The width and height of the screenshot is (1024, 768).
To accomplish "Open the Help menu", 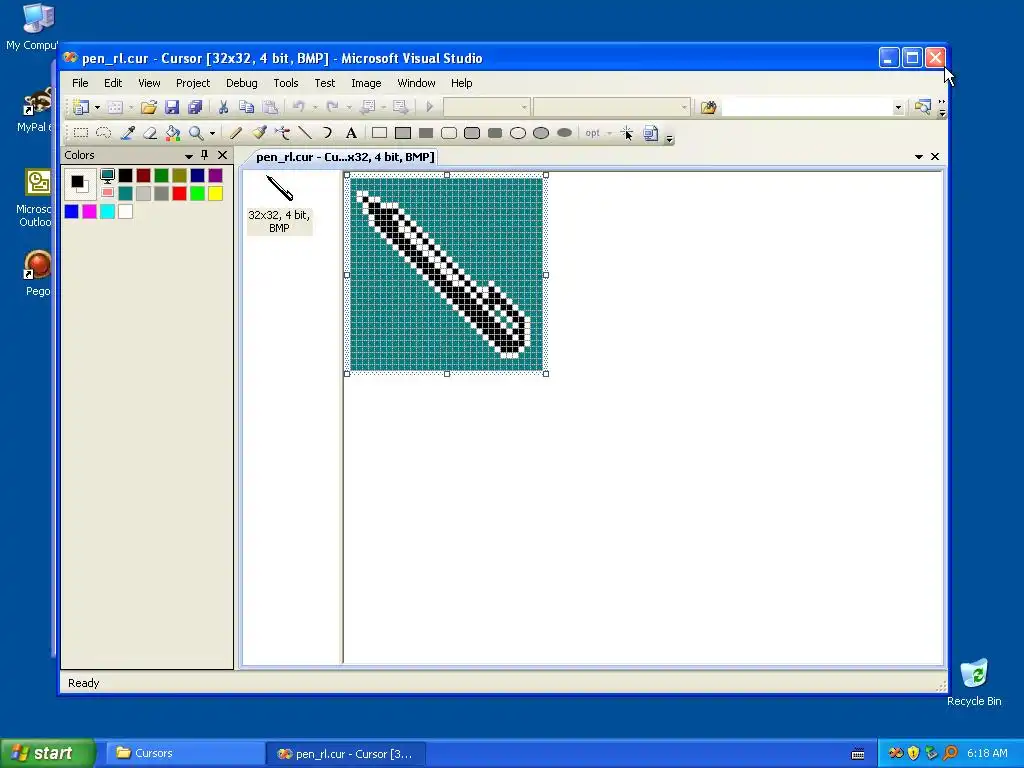I will [x=461, y=83].
